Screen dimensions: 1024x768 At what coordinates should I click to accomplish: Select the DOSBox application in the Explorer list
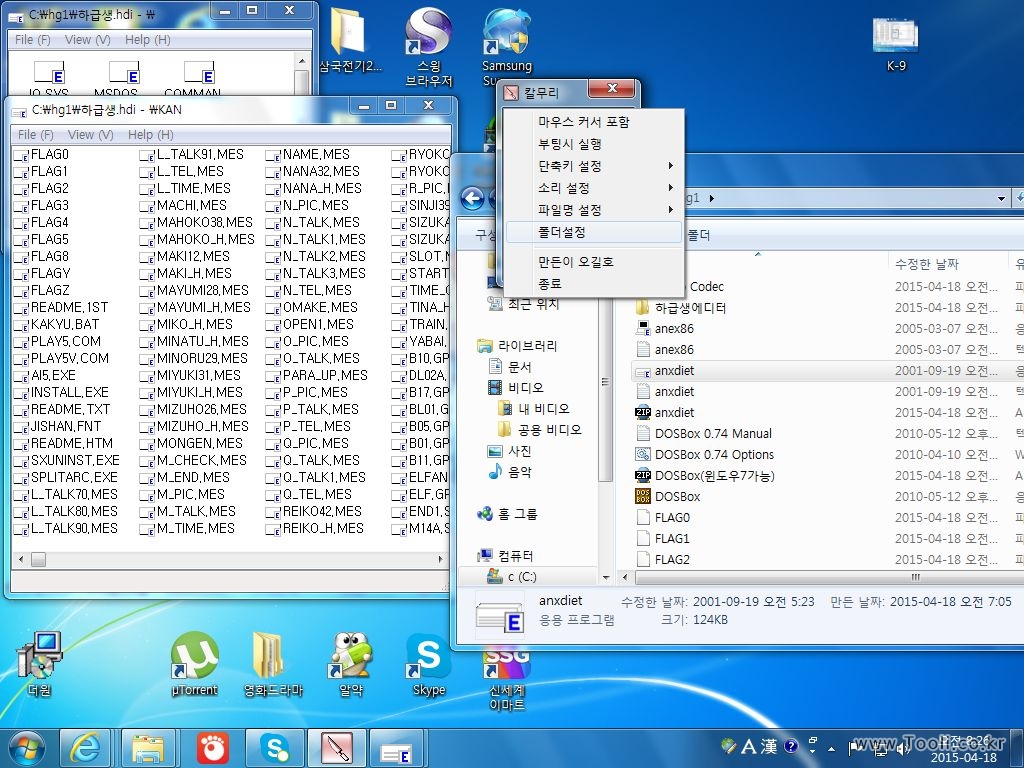click(677, 496)
